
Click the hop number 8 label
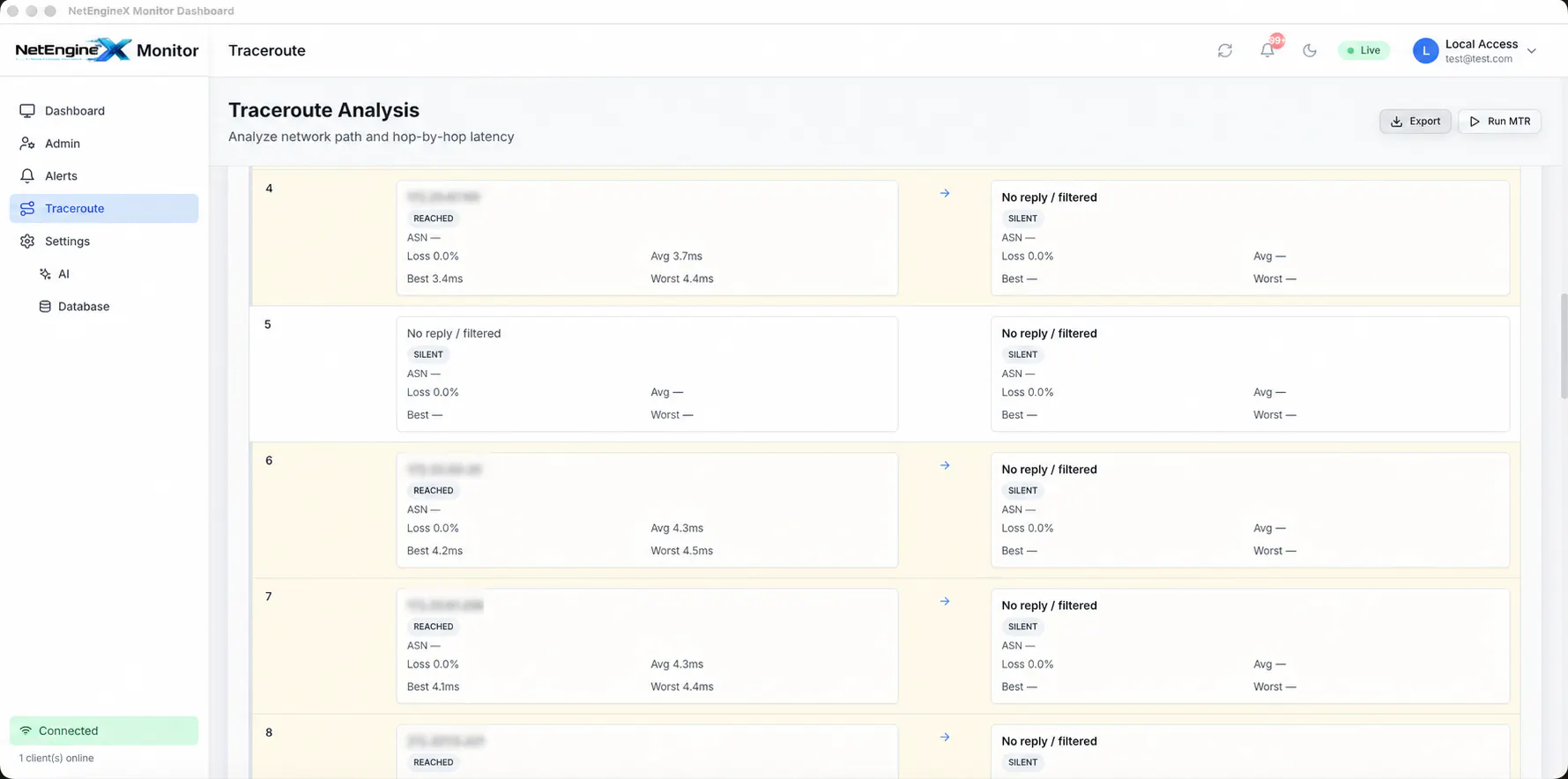(x=269, y=732)
